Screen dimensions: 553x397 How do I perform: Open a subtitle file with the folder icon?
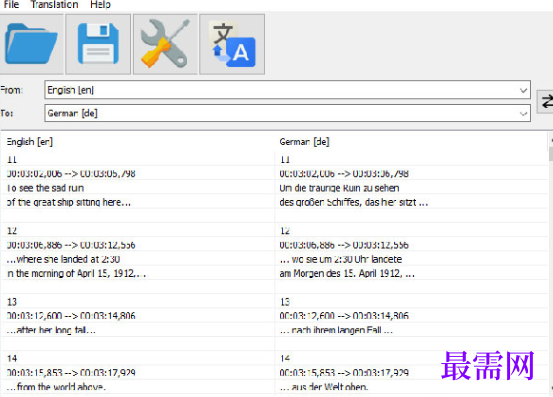click(x=31, y=44)
